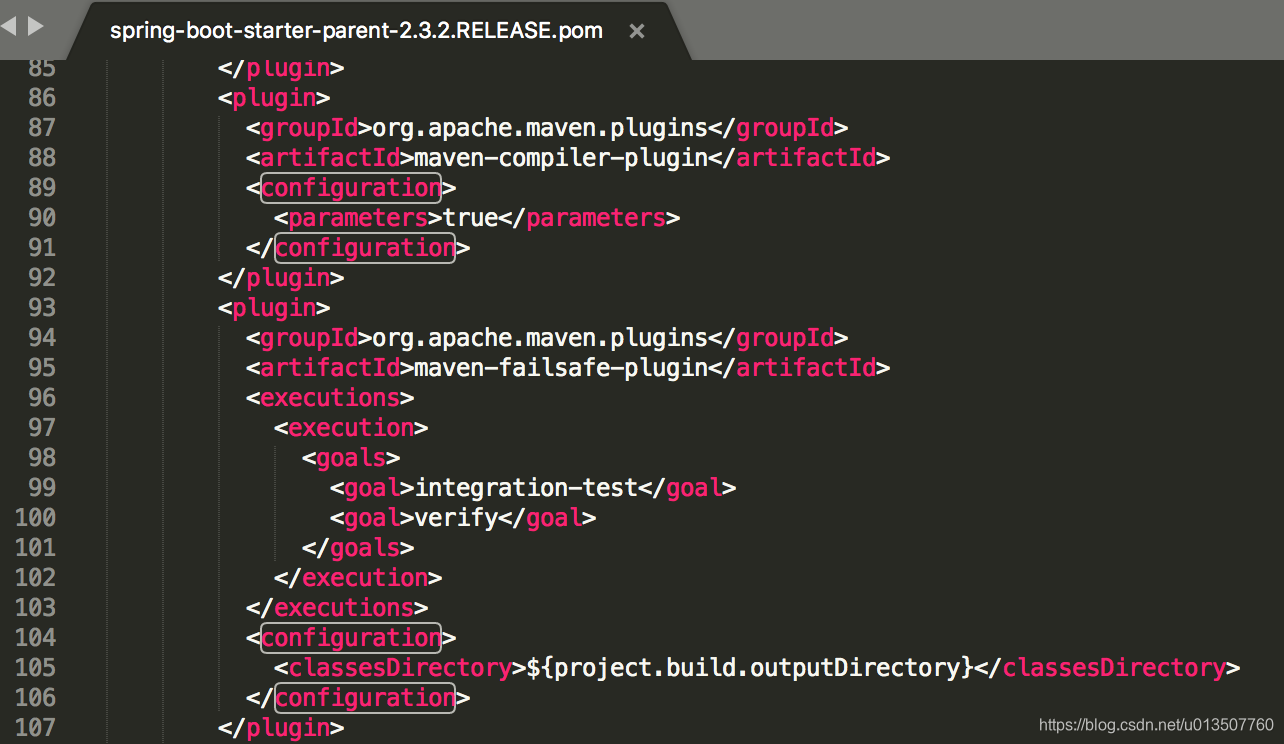Image resolution: width=1284 pixels, height=744 pixels.
Task: Click opening configuration tag on line 104
Action: (x=351, y=638)
